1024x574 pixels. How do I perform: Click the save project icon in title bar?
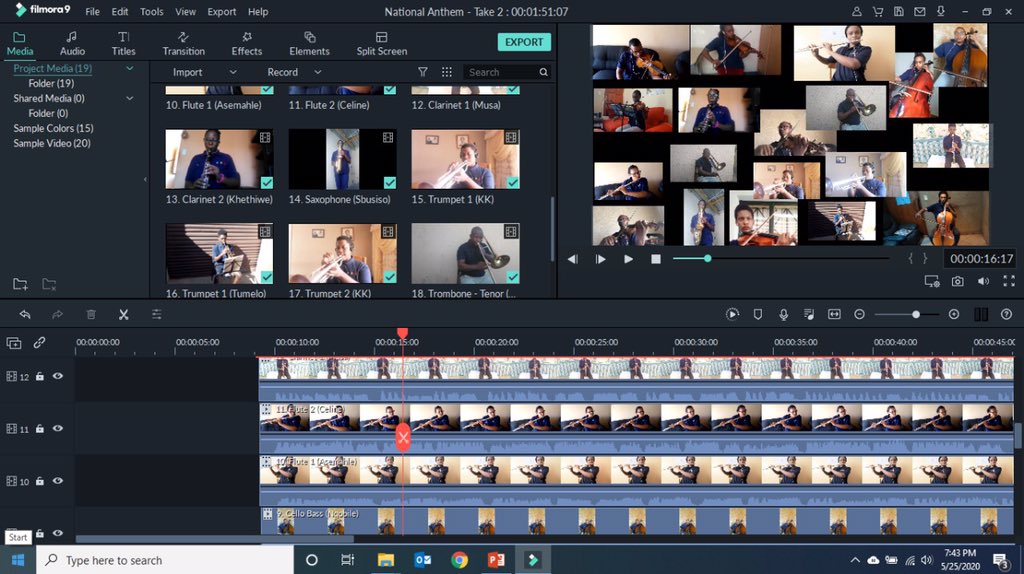pos(899,11)
